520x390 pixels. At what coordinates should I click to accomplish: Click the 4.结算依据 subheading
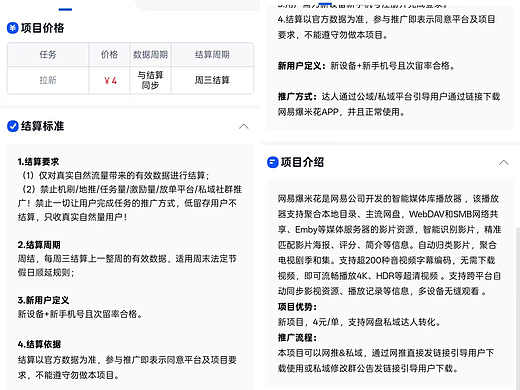[x=39, y=344]
